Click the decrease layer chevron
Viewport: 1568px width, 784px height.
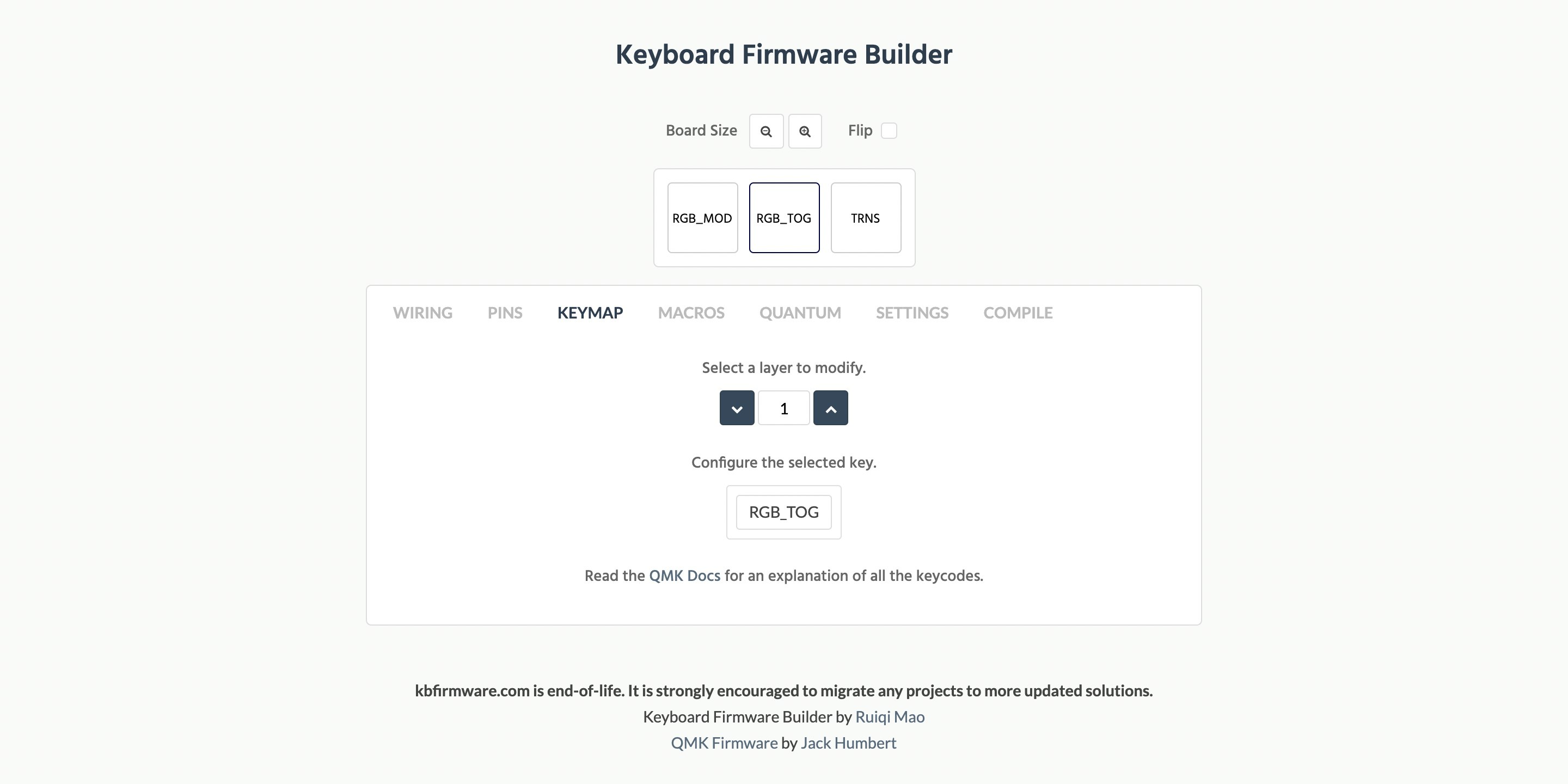click(x=736, y=408)
